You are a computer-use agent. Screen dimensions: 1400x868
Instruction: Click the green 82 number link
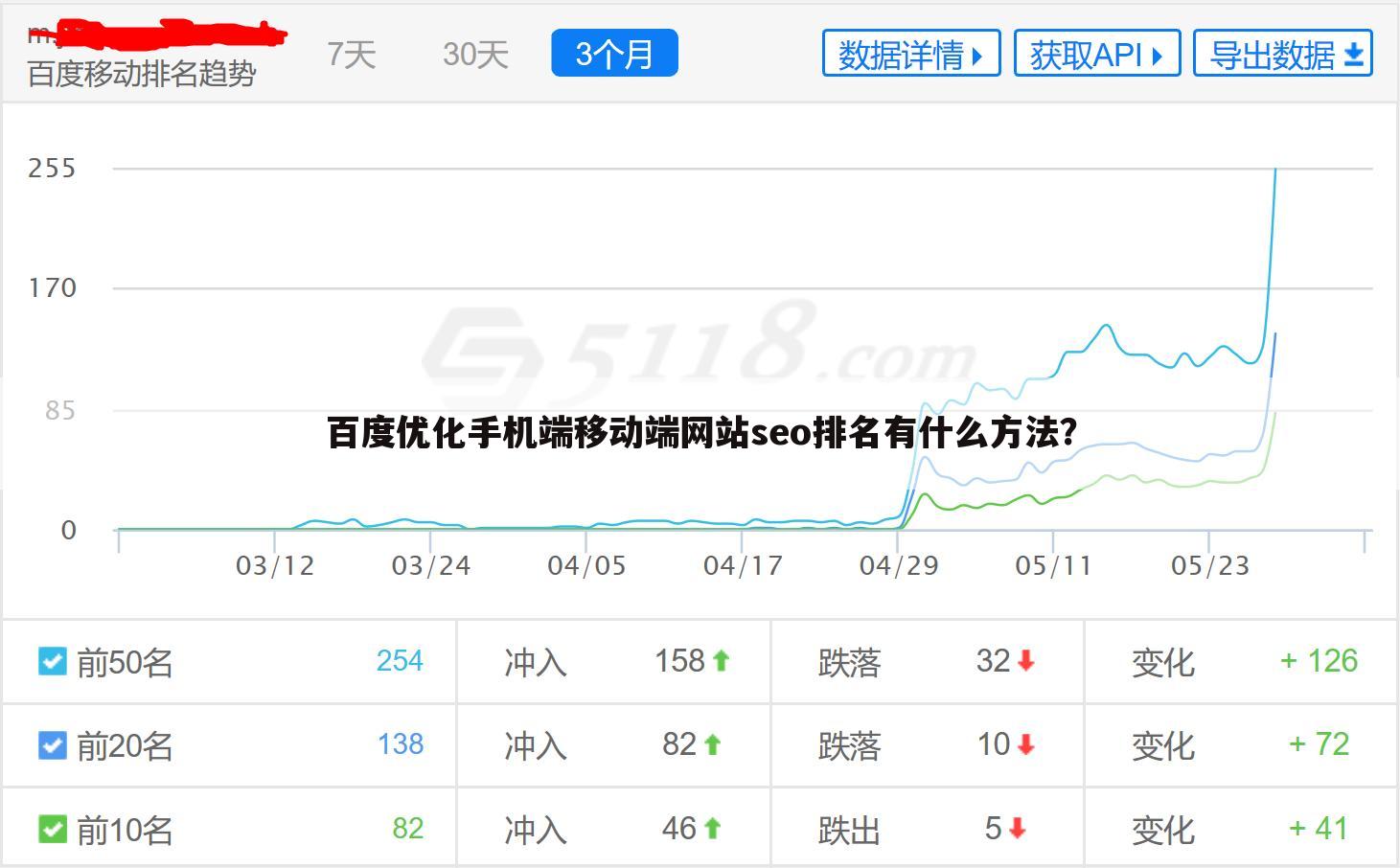tap(405, 828)
